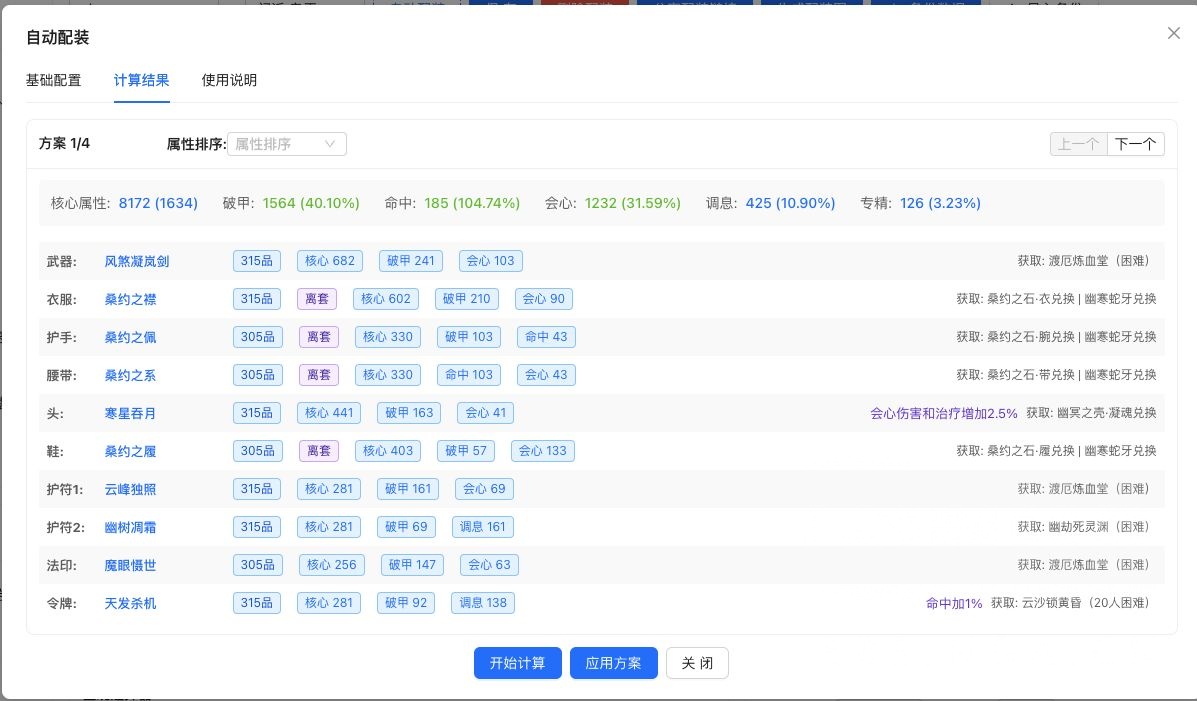Click the 幽树凋霜 amulet link
The height and width of the screenshot is (701, 1197).
pyautogui.click(x=130, y=528)
